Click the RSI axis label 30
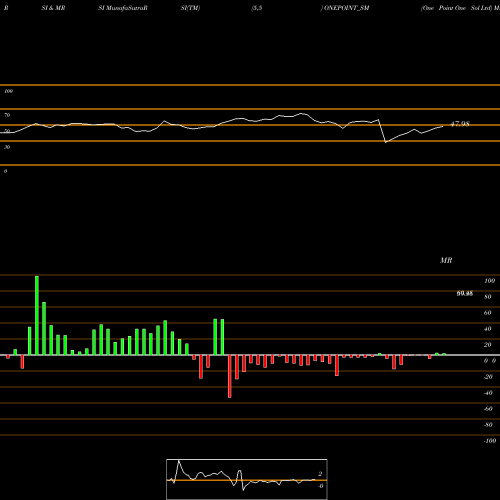500x500 pixels. coord(7,147)
